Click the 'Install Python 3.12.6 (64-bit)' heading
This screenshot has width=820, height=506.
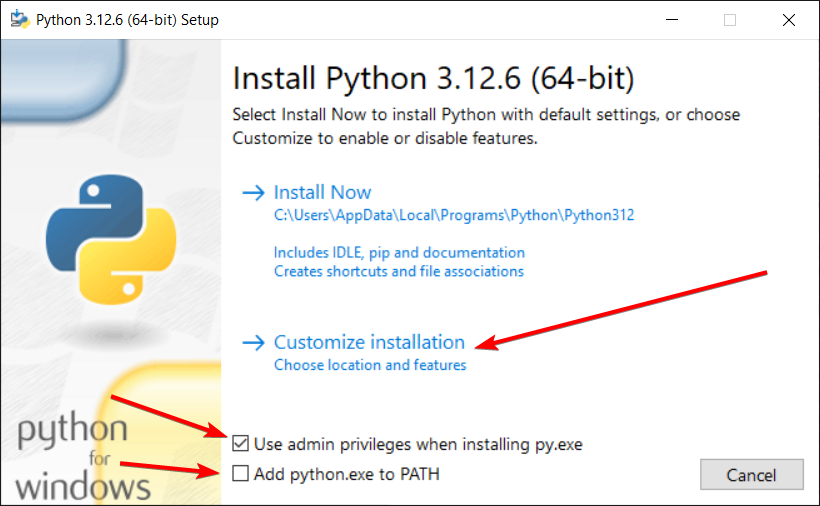point(434,78)
